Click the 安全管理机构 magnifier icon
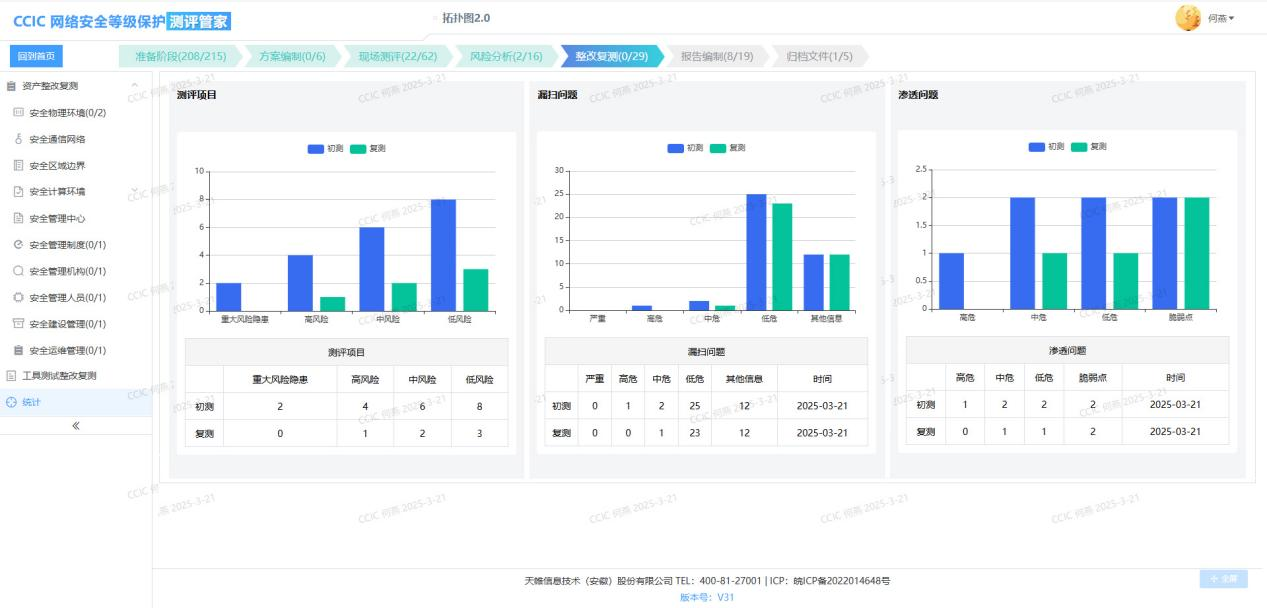 coord(18,271)
